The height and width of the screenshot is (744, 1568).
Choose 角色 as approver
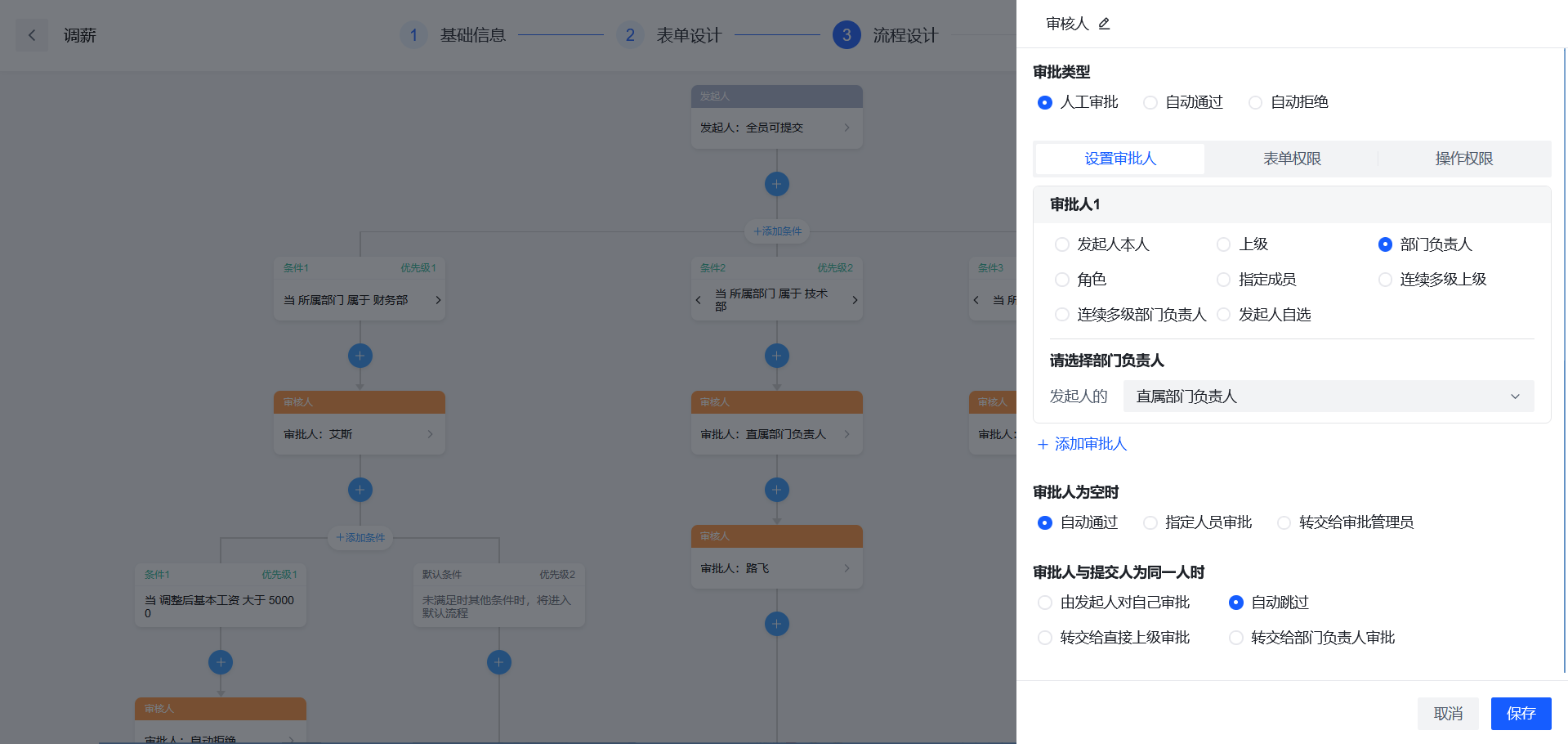click(1080, 280)
